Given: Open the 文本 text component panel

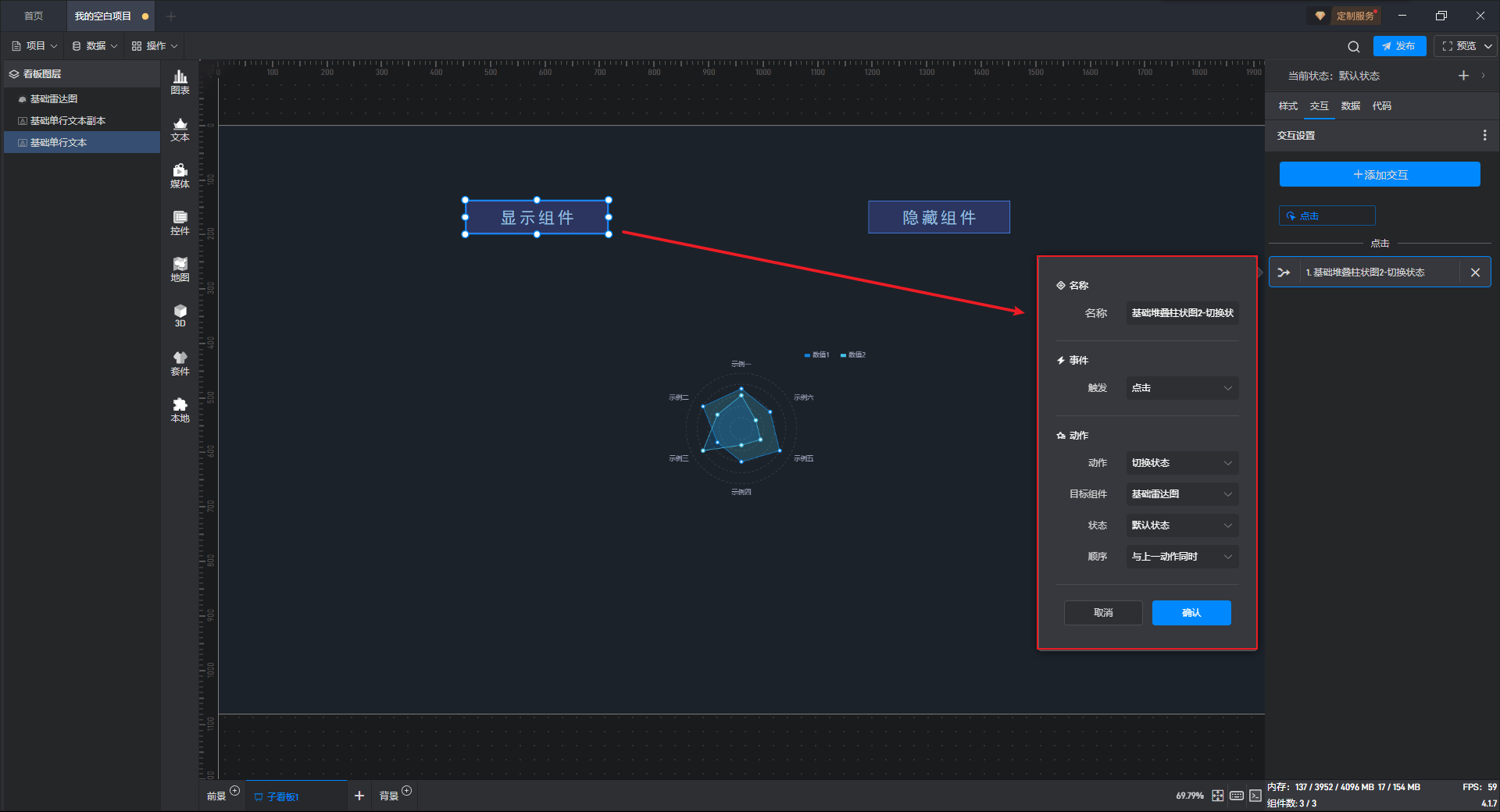Looking at the screenshot, I should 180,129.
